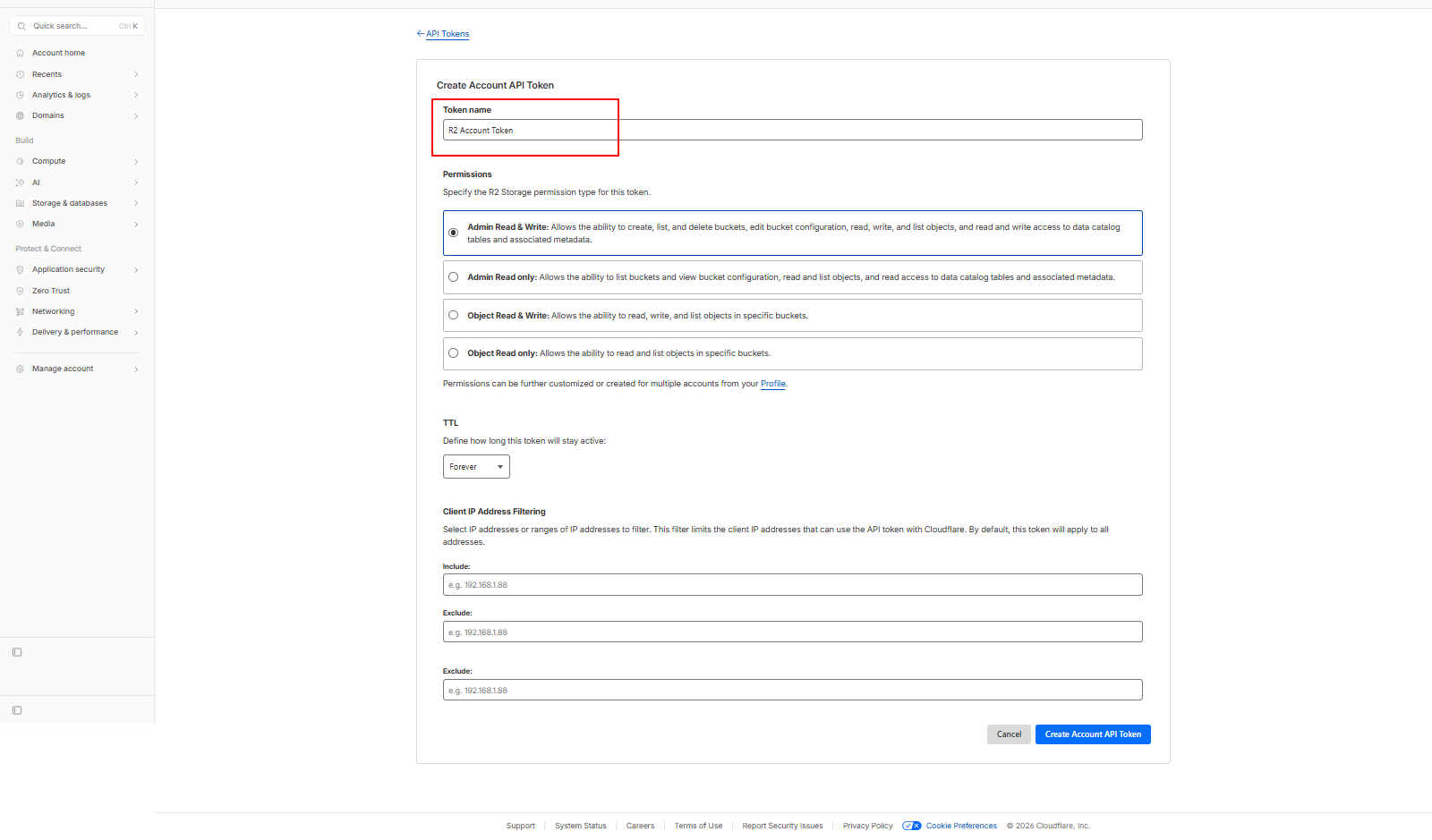Screen dimensions: 1432x840
Task: Open the Application security menu item
Action: tap(68, 269)
